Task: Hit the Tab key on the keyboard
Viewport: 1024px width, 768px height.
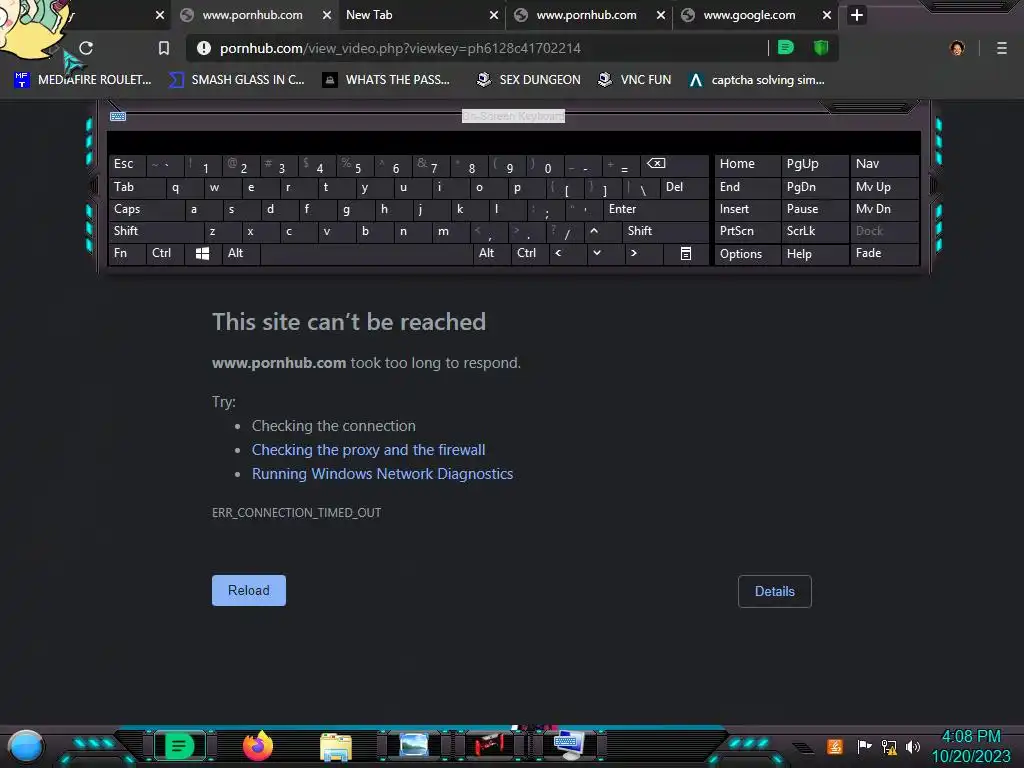Action: coord(136,187)
